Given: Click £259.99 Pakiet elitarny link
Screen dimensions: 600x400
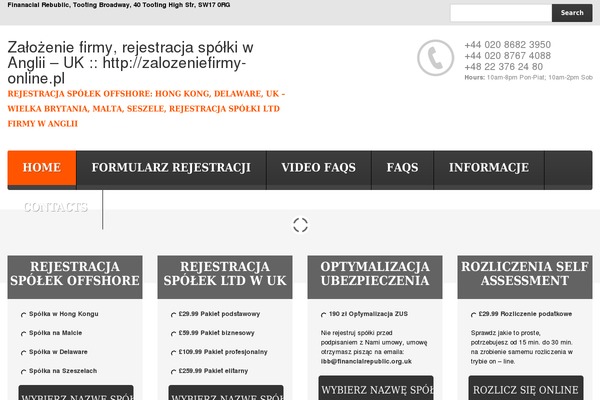Looking at the screenshot, I should (x=213, y=371).
